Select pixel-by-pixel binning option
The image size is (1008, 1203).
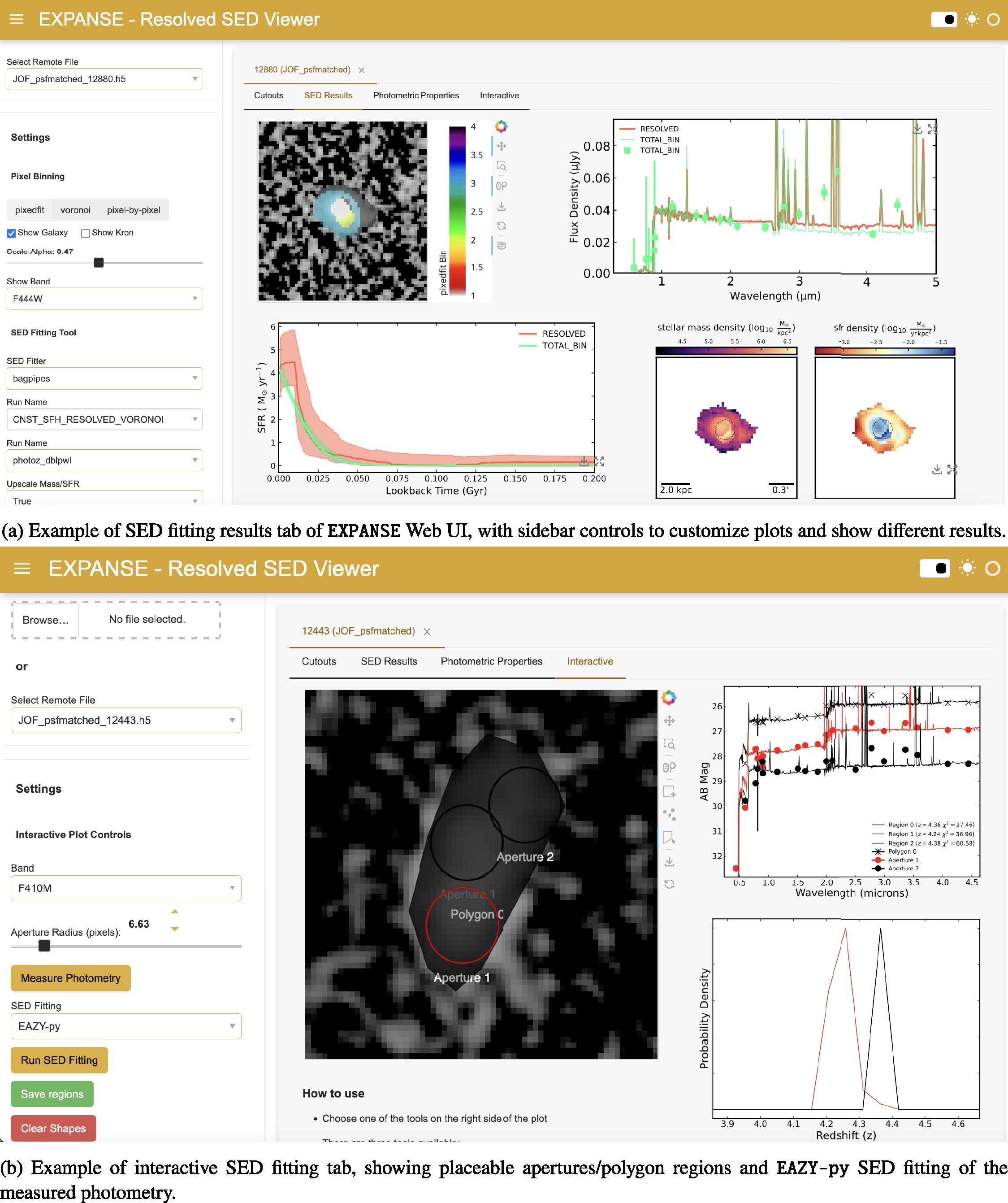pos(134,210)
